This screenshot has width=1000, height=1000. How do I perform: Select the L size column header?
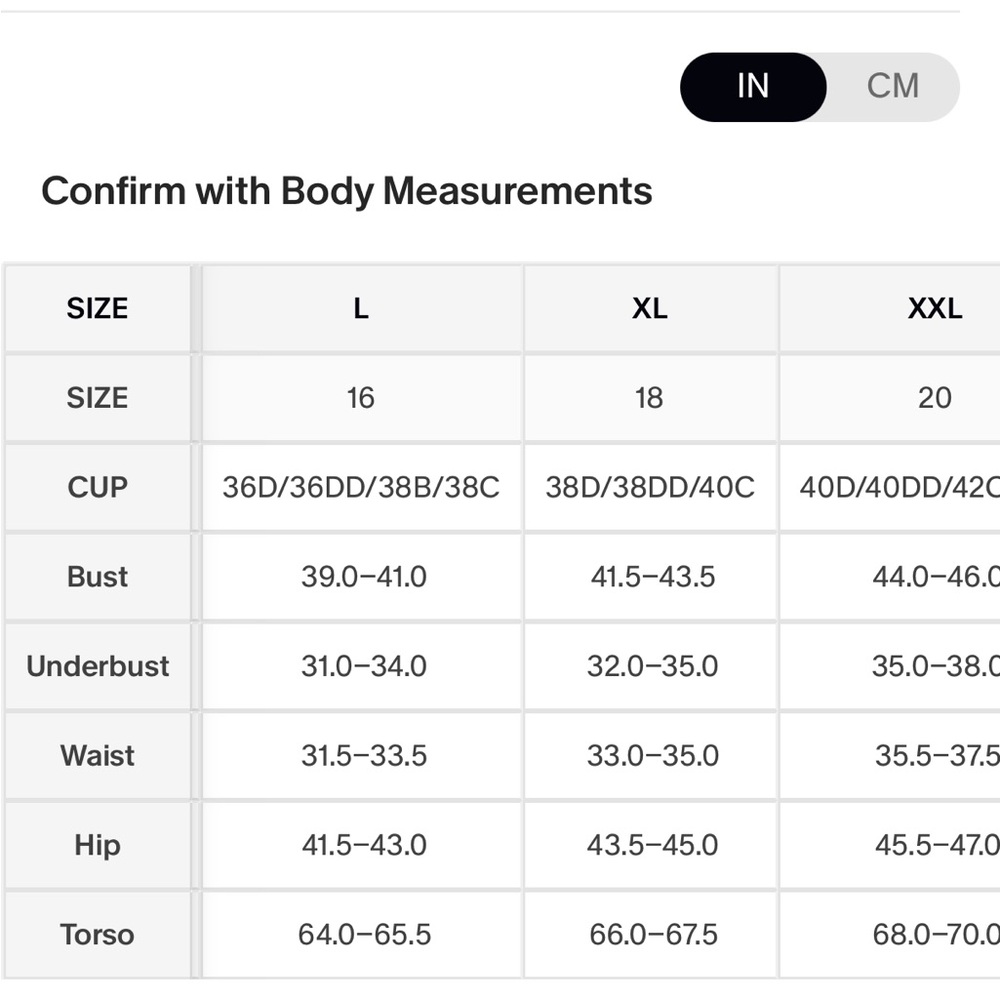tap(361, 308)
